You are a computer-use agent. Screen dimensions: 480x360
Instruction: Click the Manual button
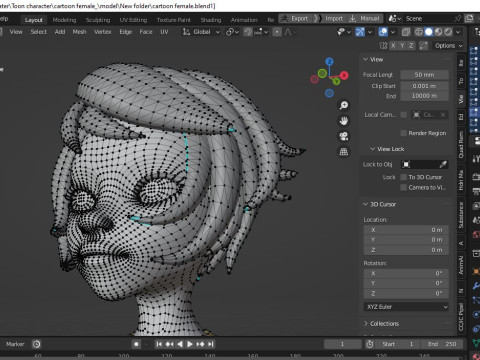point(364,19)
